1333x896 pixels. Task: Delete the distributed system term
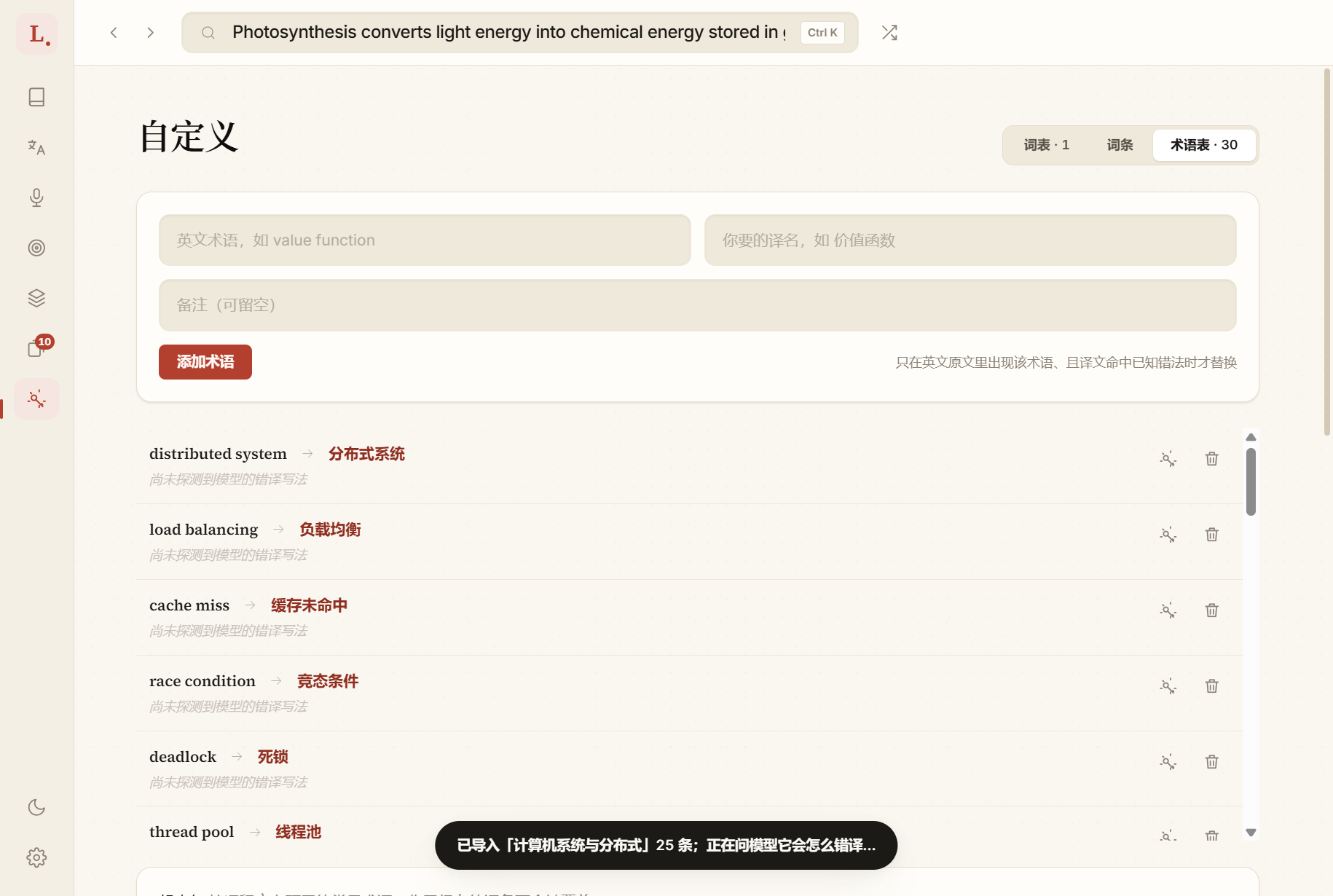point(1212,459)
